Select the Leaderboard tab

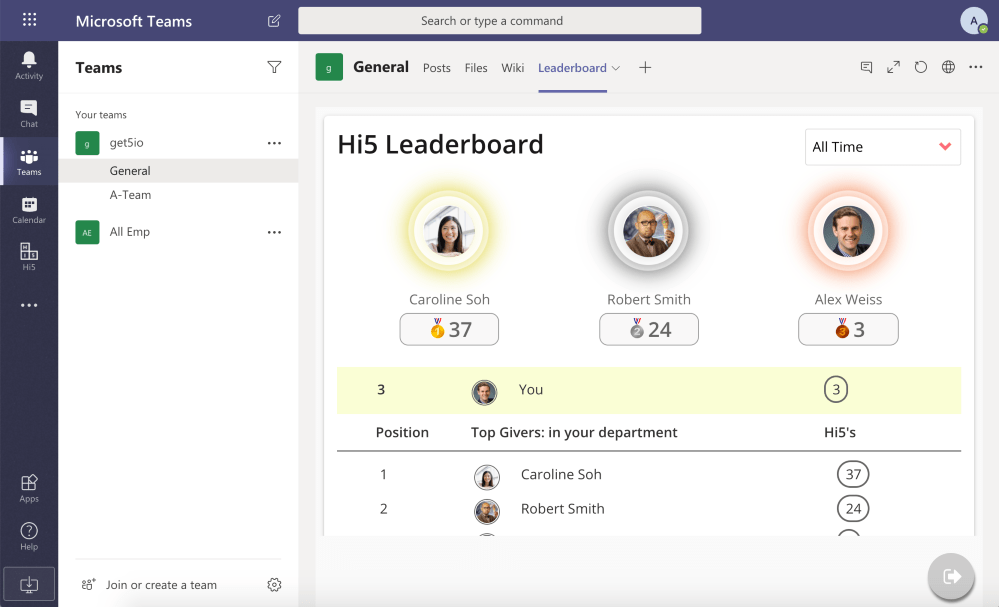(572, 68)
